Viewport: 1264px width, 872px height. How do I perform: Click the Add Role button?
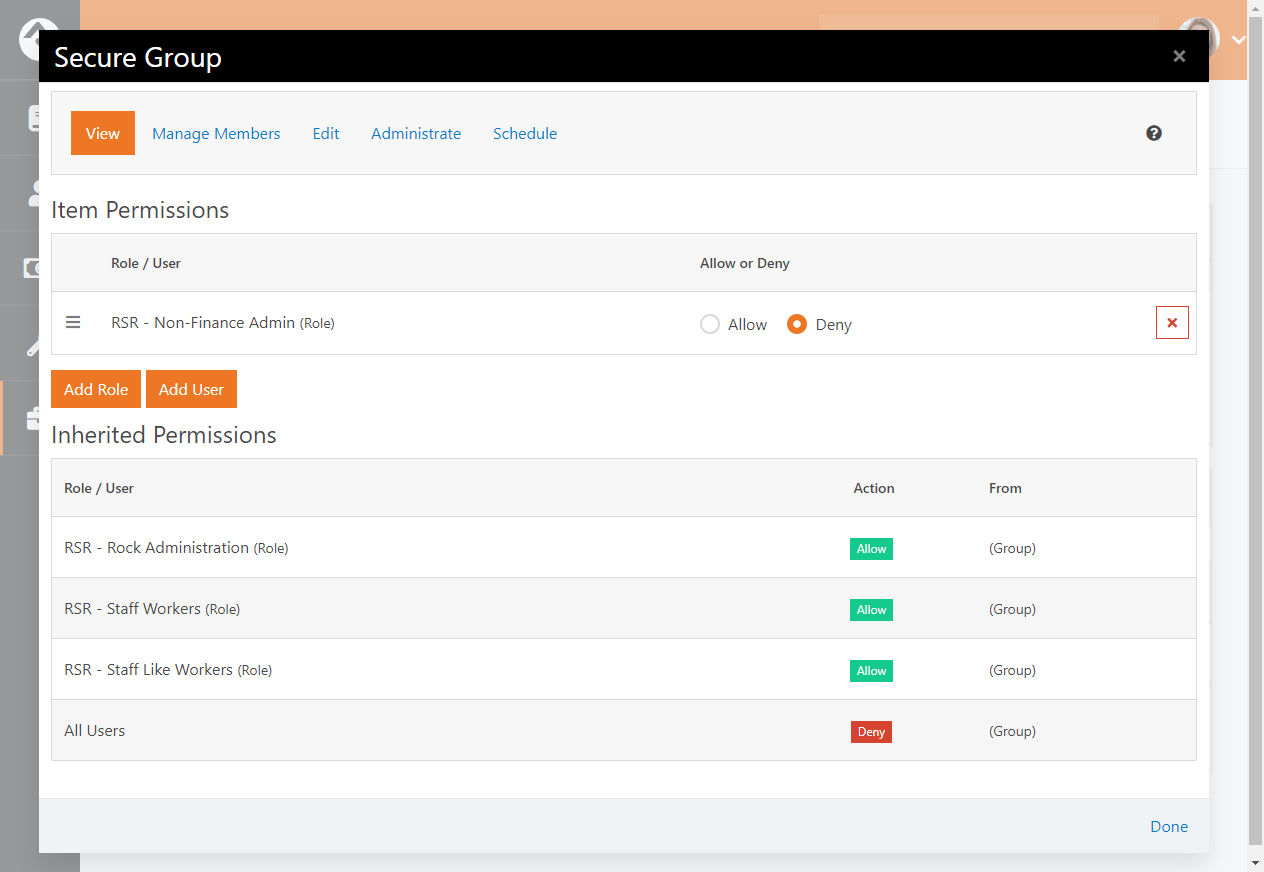96,389
